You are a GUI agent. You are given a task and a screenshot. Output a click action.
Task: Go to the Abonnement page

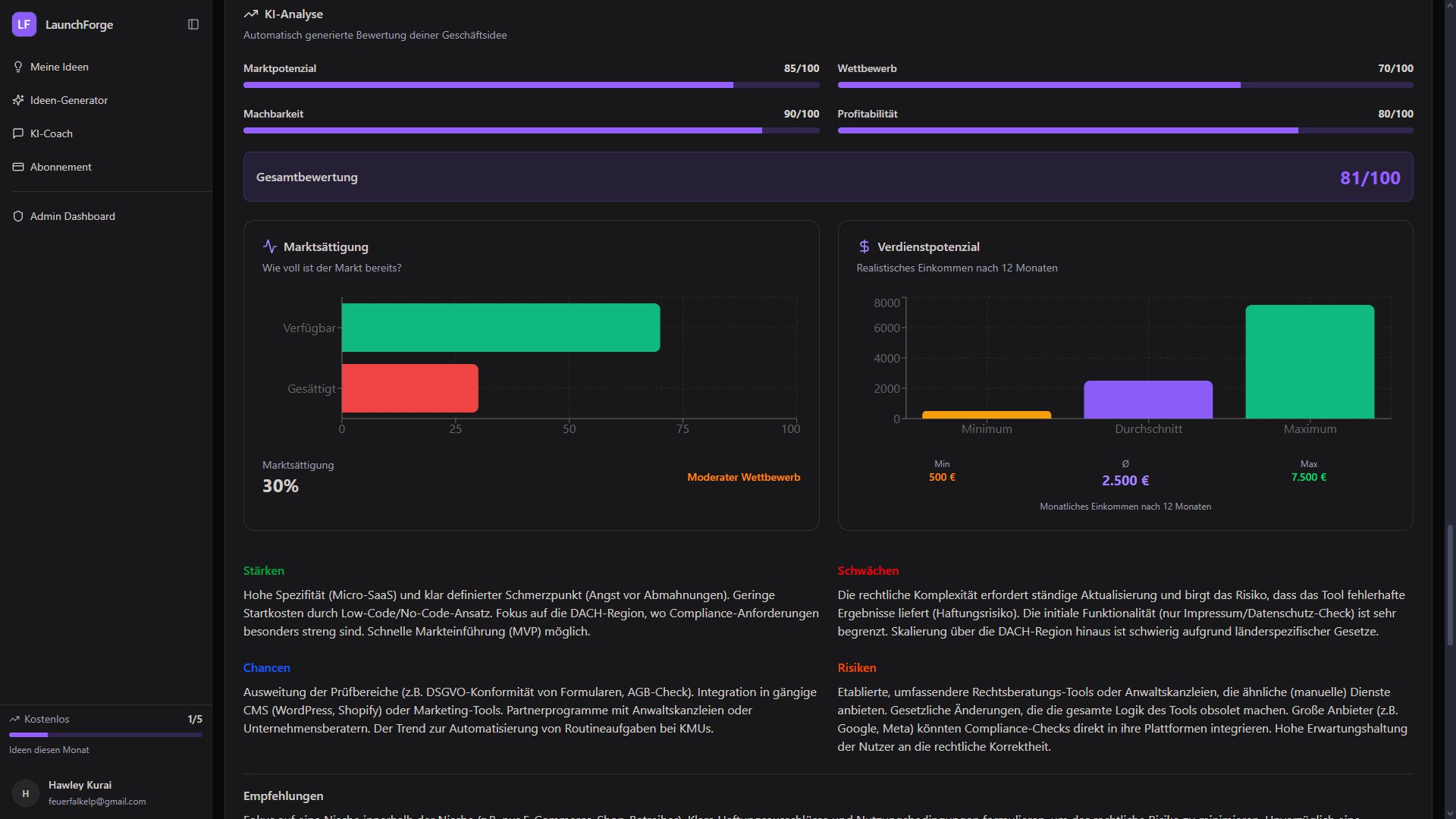pyautogui.click(x=61, y=167)
